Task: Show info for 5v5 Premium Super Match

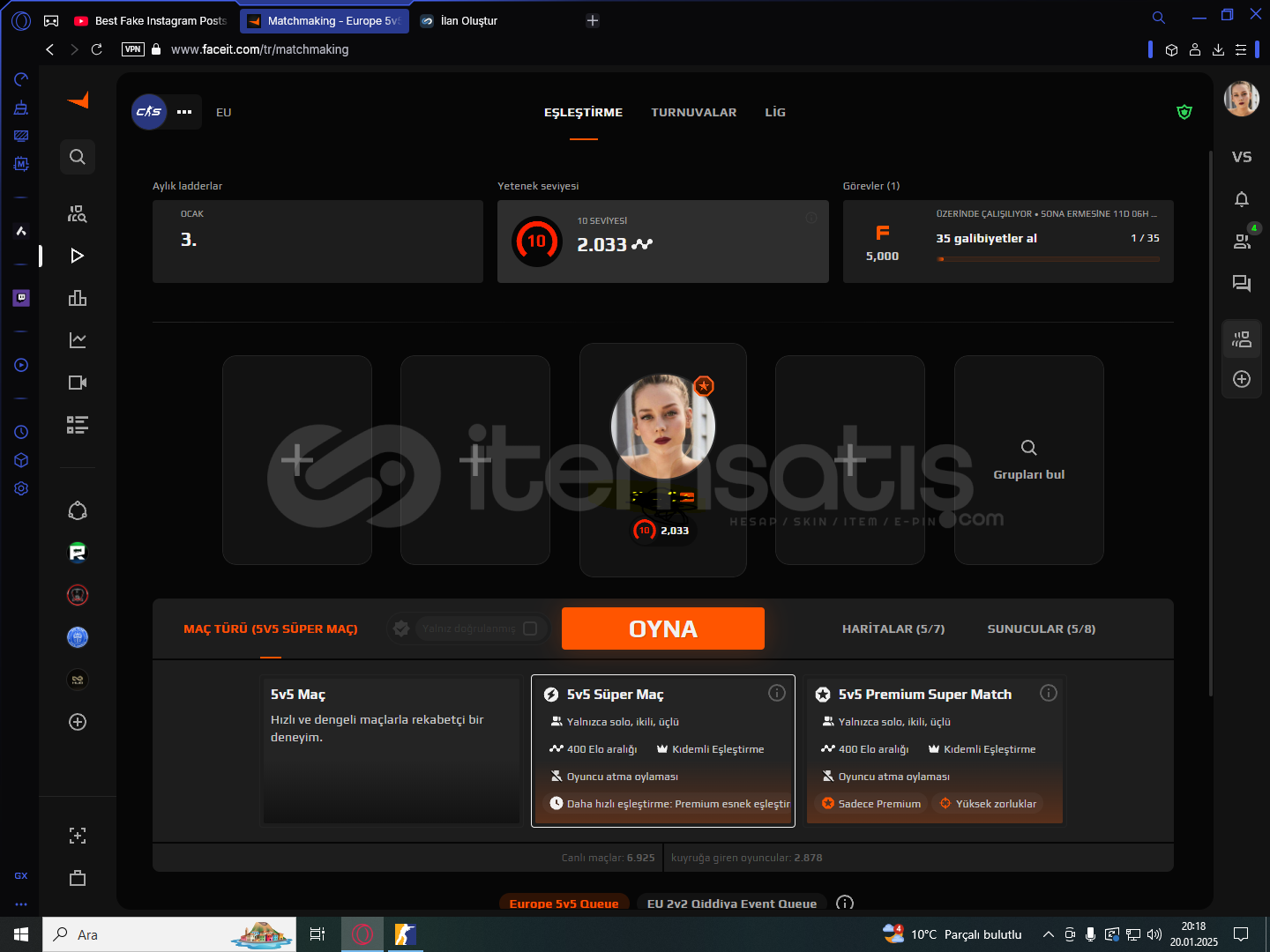Action: [x=1049, y=693]
